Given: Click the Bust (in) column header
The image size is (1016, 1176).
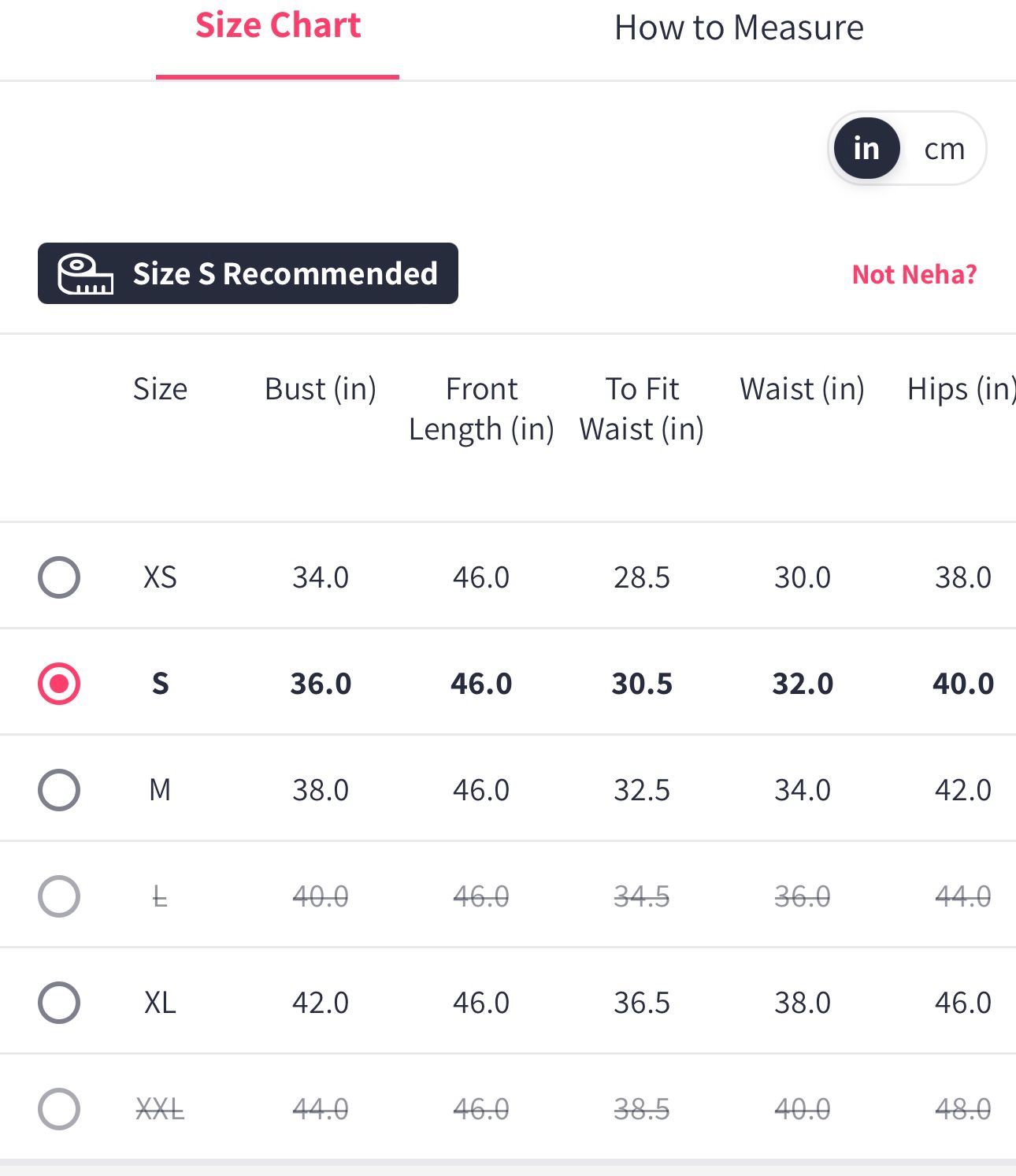Looking at the screenshot, I should click(321, 389).
